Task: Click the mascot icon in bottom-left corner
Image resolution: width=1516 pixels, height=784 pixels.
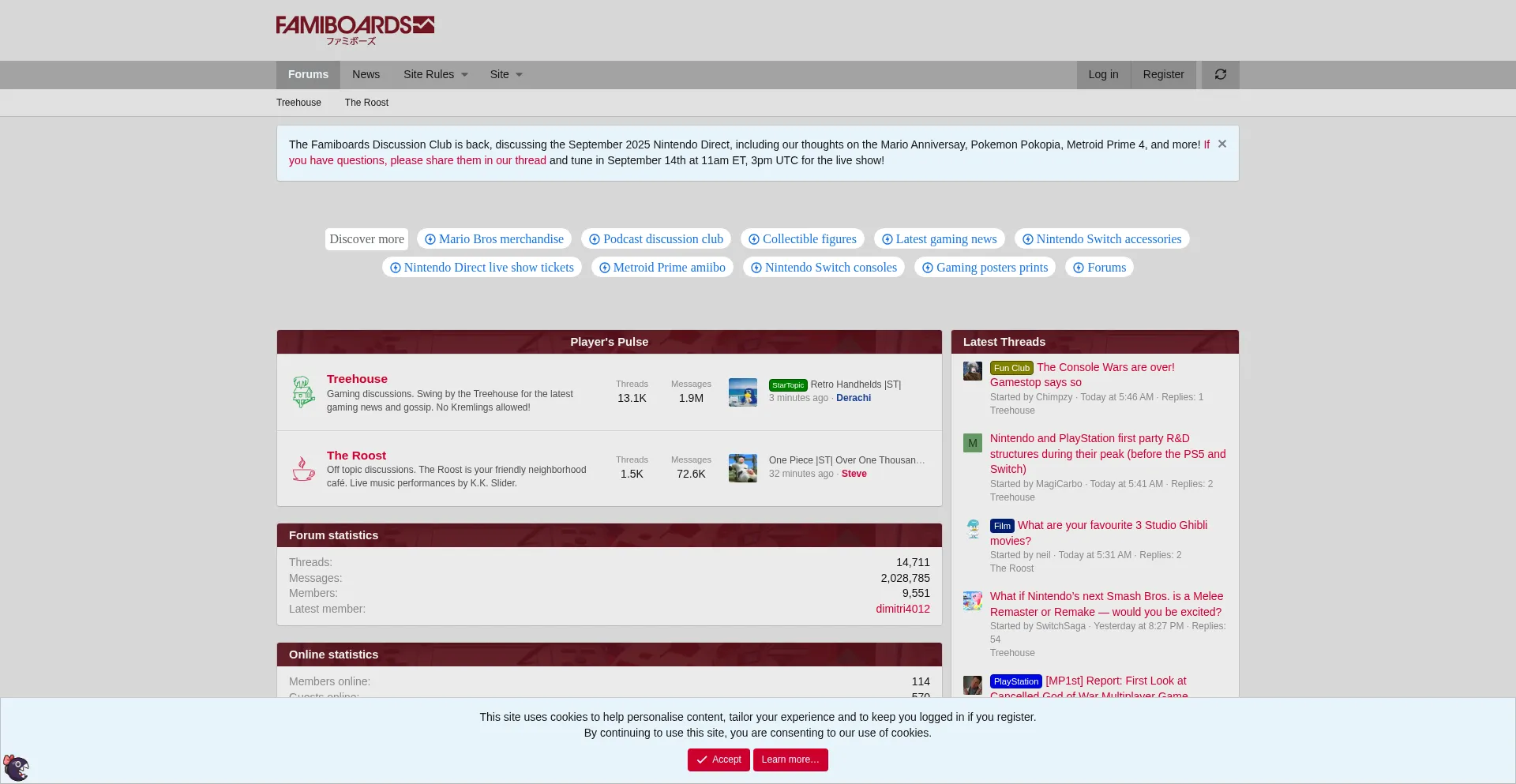Action: click(x=16, y=767)
